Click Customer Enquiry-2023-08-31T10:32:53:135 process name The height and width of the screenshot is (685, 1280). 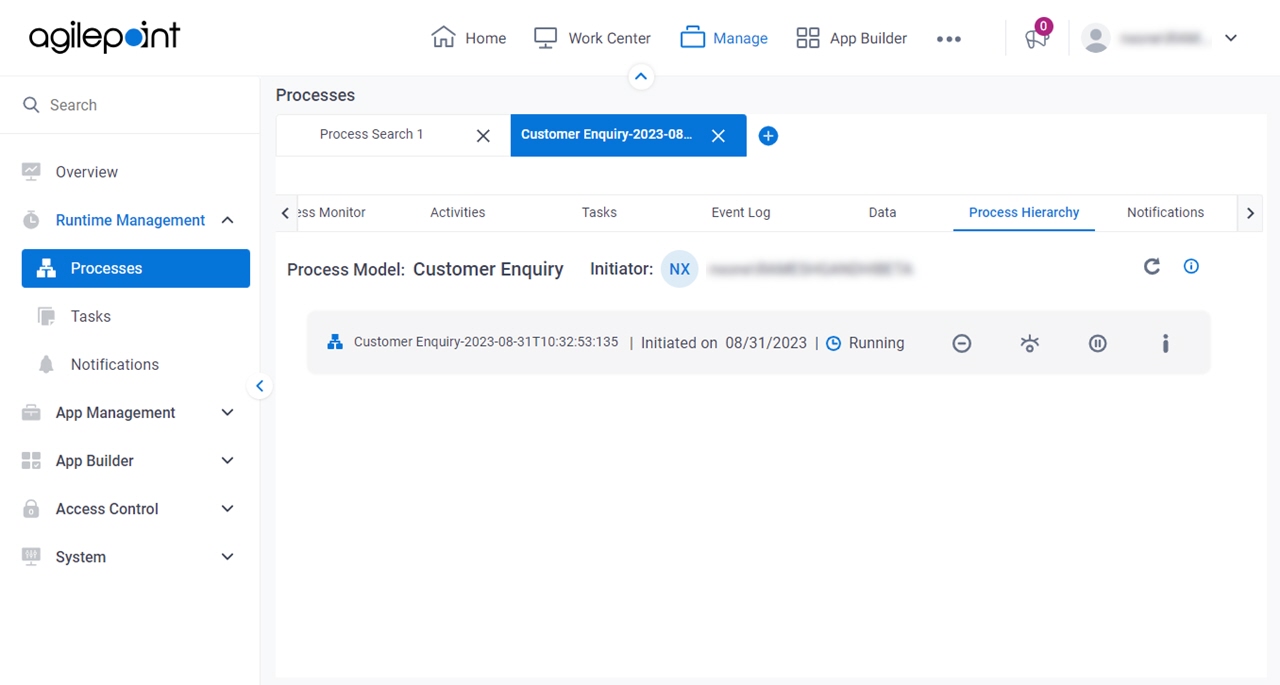pyautogui.click(x=486, y=342)
